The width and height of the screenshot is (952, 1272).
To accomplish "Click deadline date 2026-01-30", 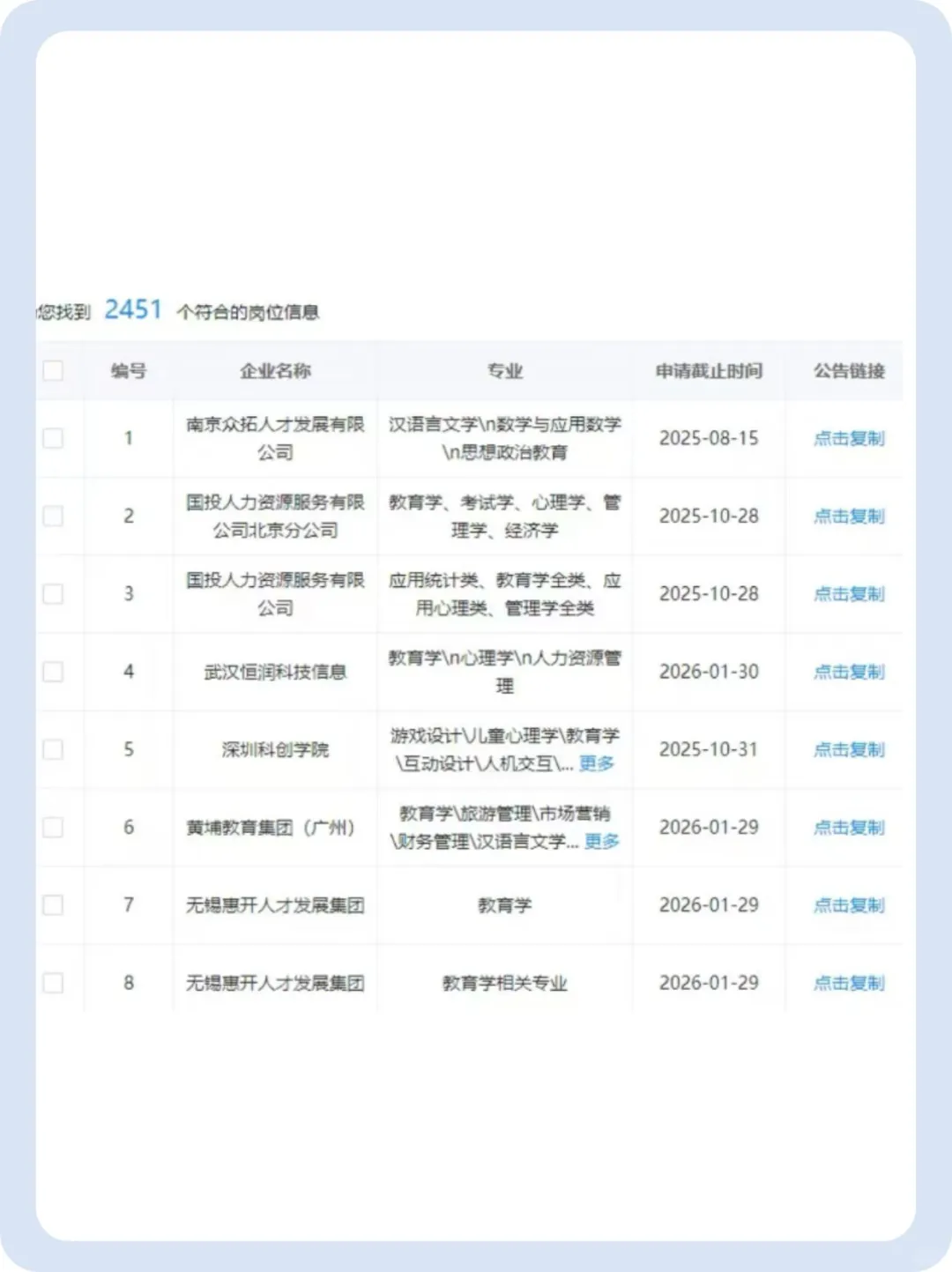I will click(x=709, y=672).
